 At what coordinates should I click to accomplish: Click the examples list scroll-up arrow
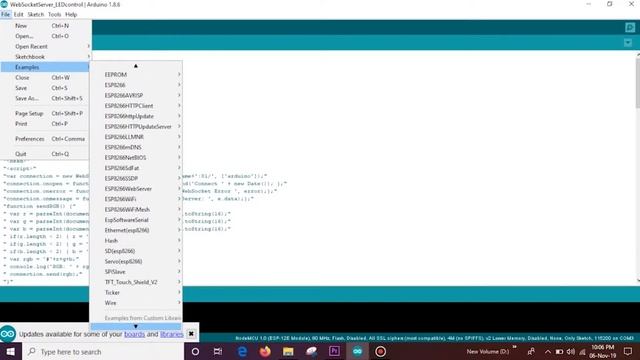coord(136,66)
